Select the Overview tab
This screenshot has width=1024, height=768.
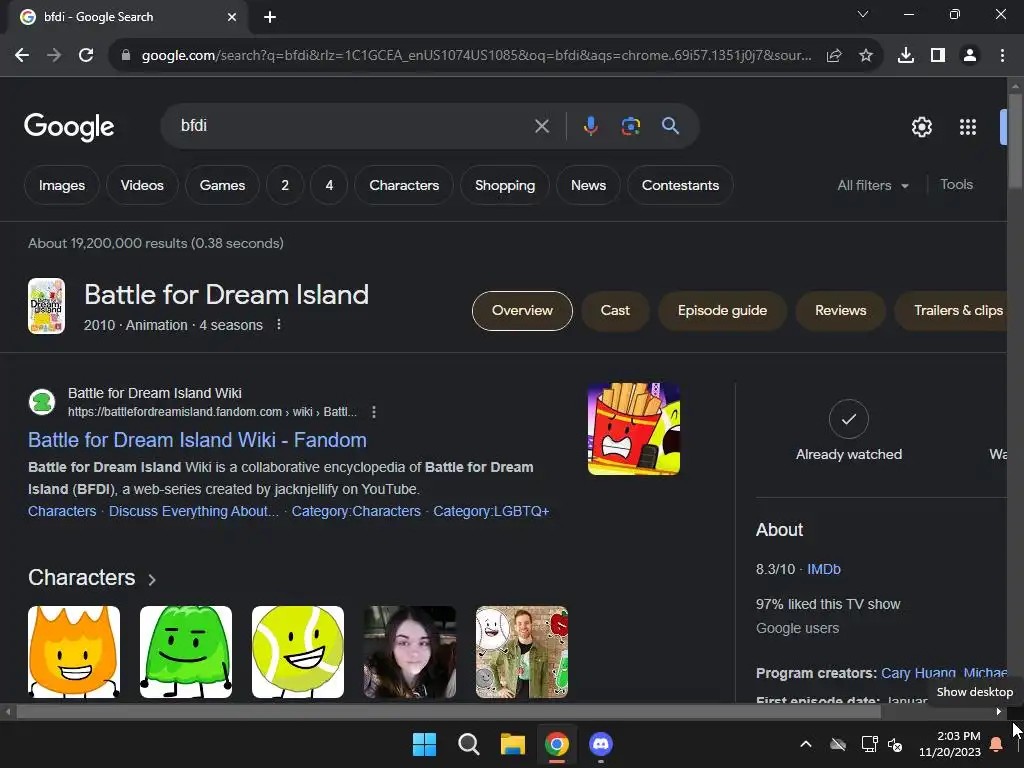[522, 311]
